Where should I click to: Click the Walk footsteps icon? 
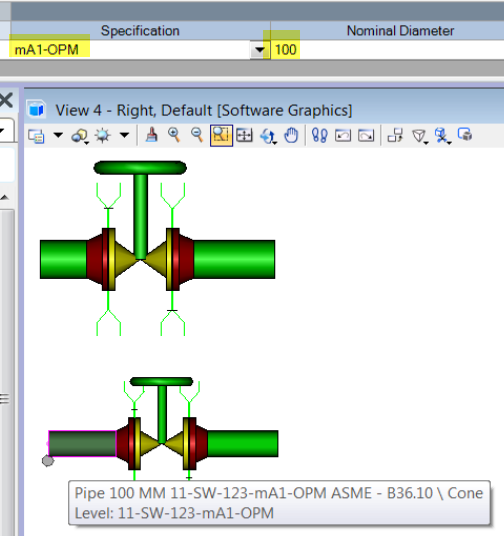pos(320,135)
